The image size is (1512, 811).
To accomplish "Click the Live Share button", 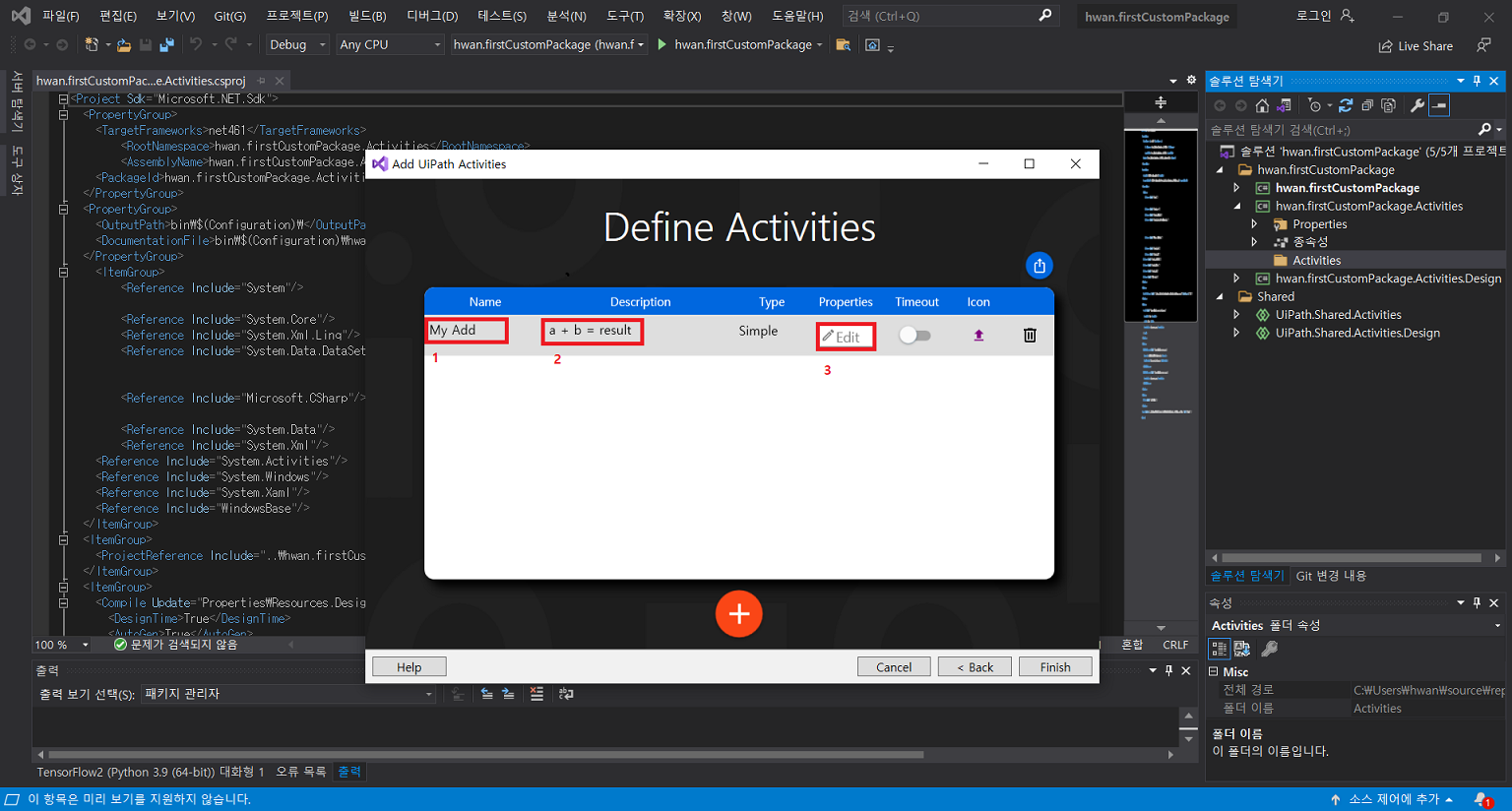I will (1416, 46).
